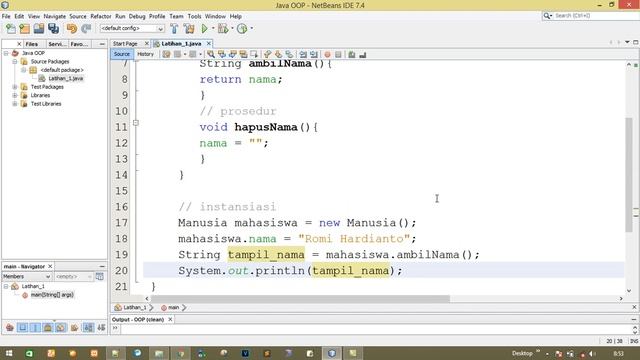
Task: Click the Open Project toolbar icon
Action: (39, 29)
